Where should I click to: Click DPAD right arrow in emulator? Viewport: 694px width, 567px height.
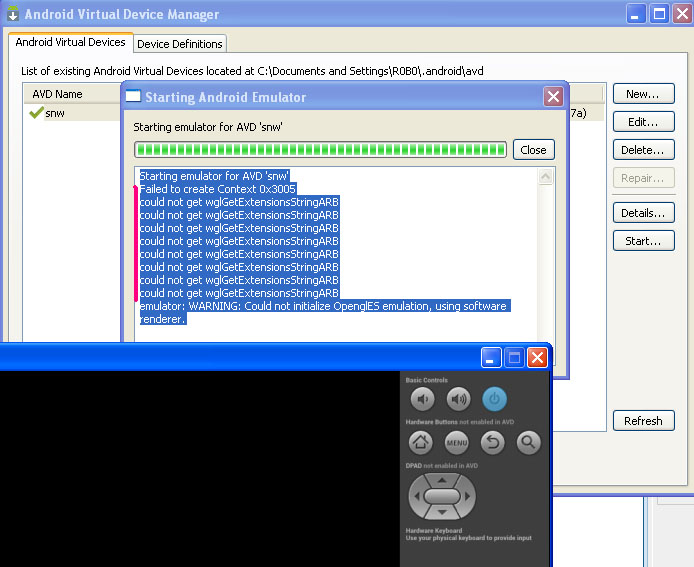pyautogui.click(x=468, y=497)
